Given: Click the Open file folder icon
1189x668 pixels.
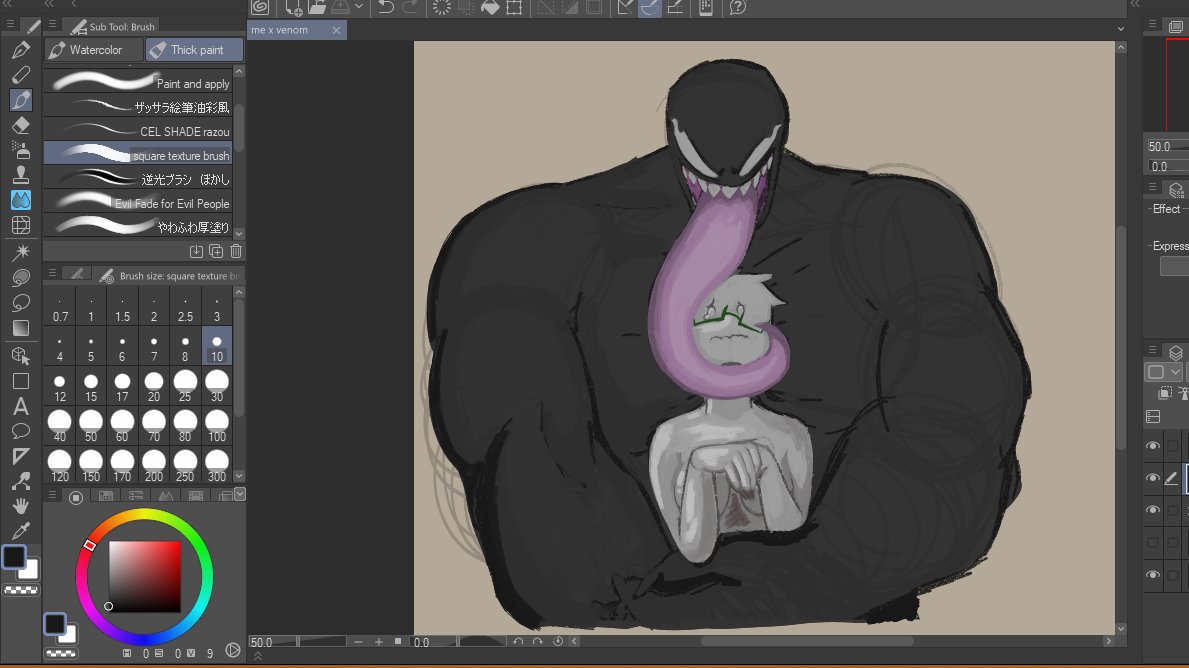Looking at the screenshot, I should [x=317, y=8].
